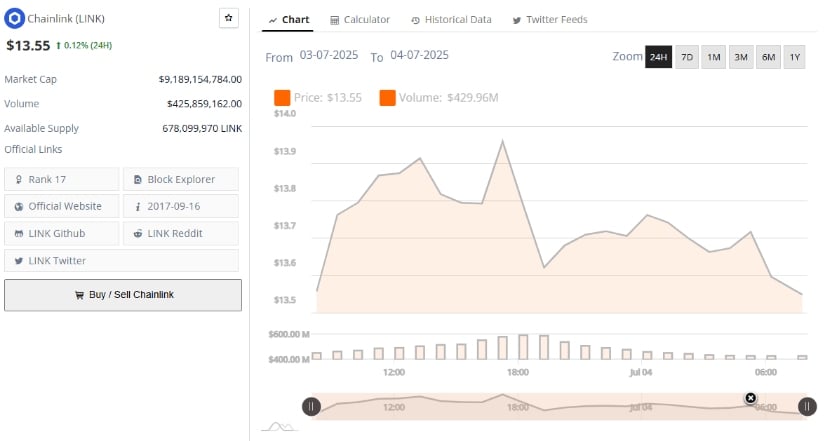Click the To date 04-07-2025 field
The height and width of the screenshot is (441, 825).
click(419, 55)
